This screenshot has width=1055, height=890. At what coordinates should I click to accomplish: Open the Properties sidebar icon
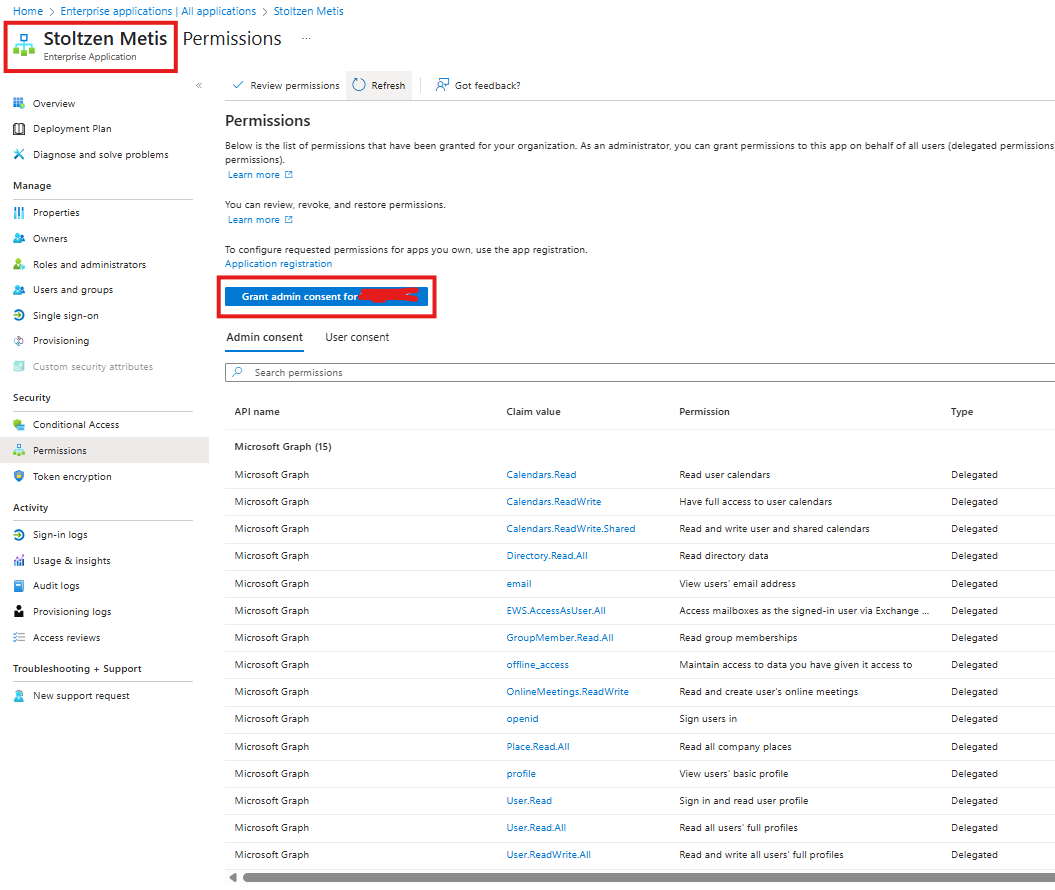tap(19, 213)
